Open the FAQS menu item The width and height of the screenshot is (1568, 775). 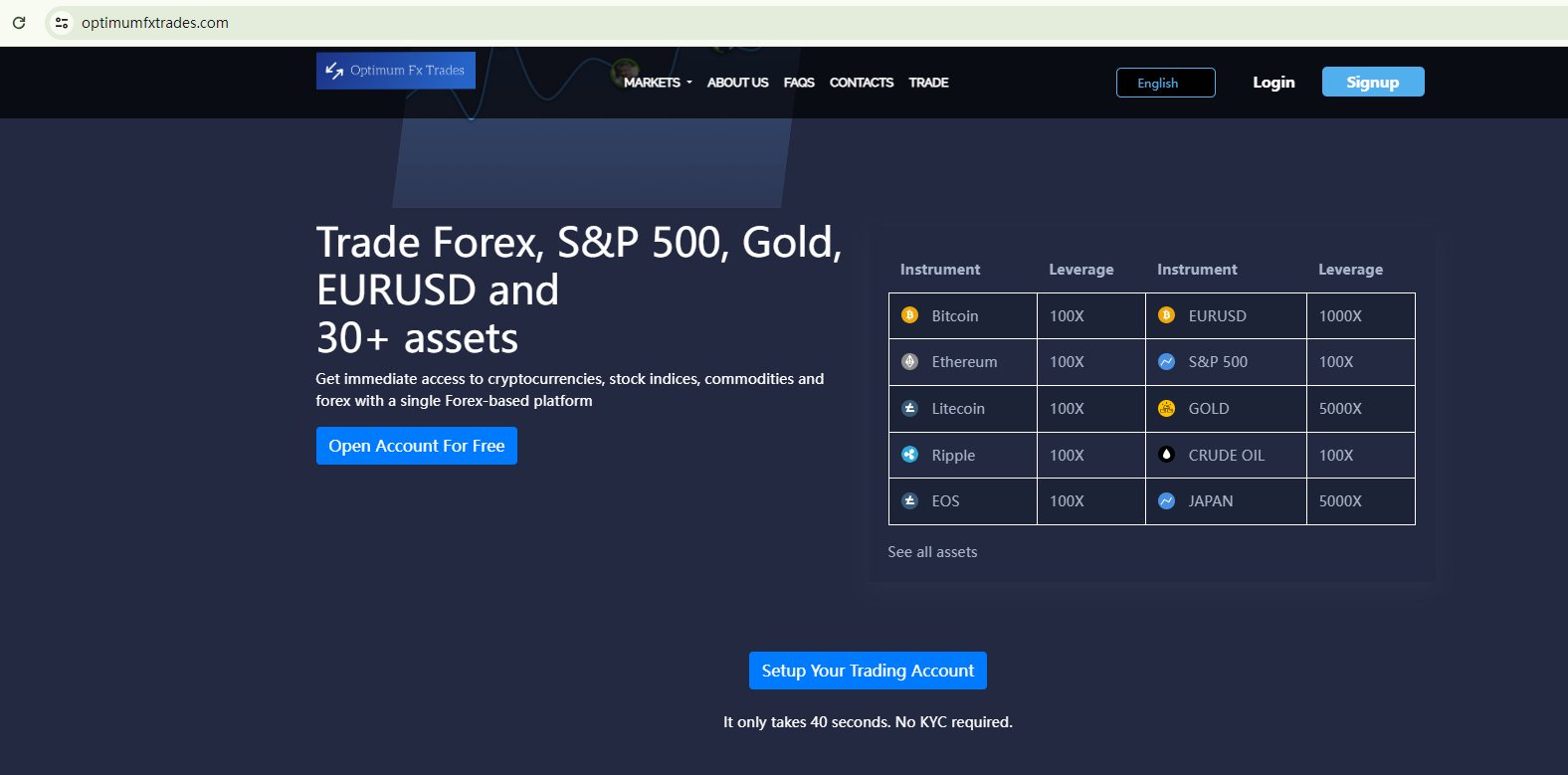(x=799, y=83)
